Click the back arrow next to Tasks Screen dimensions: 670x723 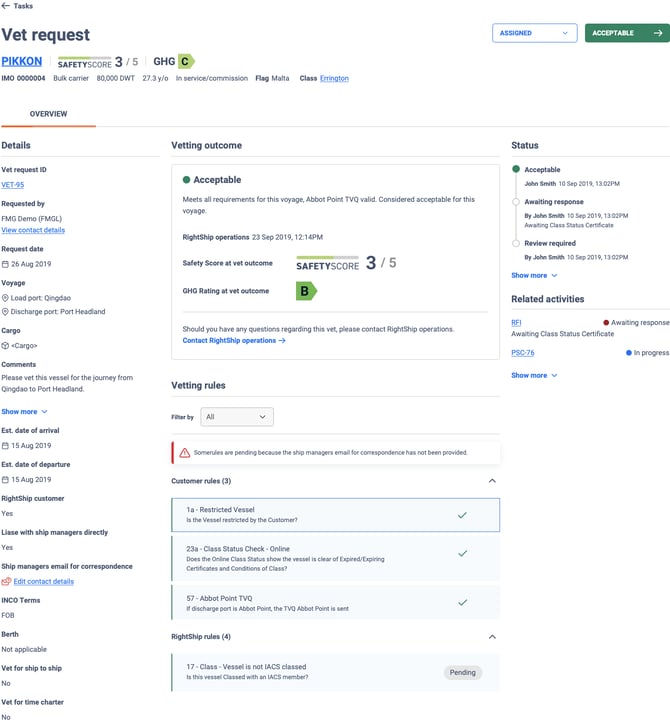[x=6, y=6]
